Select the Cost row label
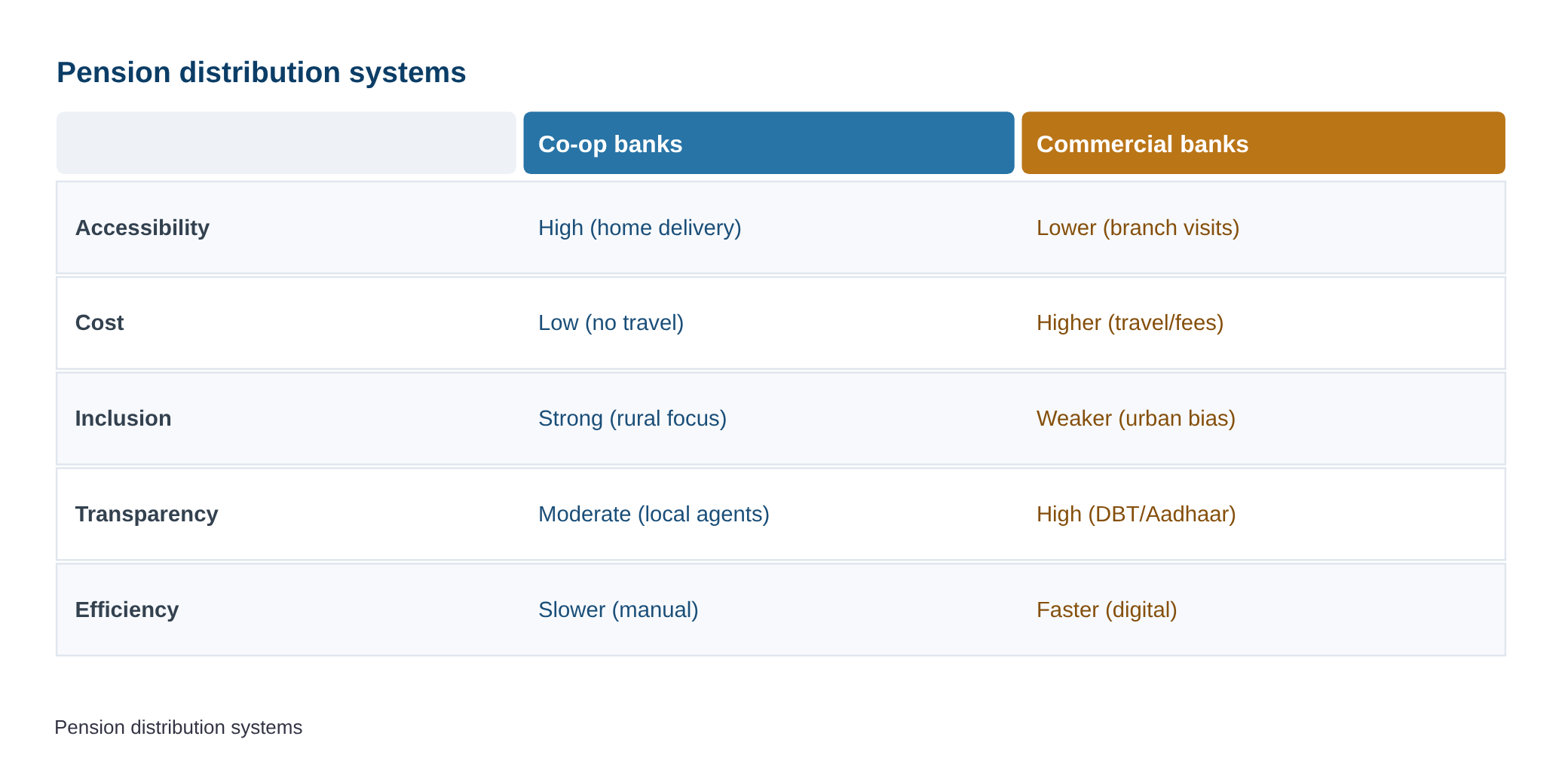The image size is (1568, 776). [x=100, y=322]
